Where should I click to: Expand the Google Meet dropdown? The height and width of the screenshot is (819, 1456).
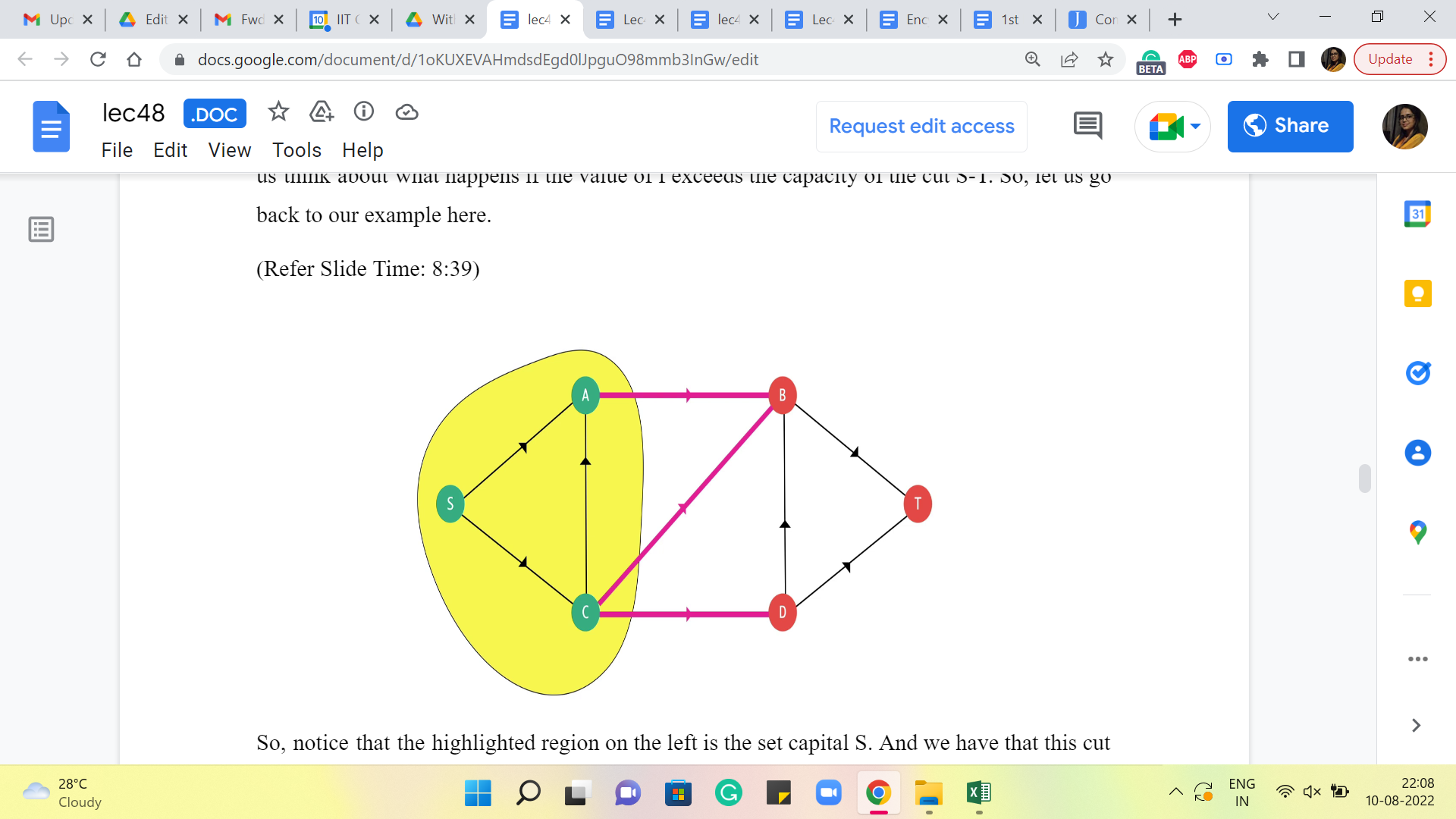click(1196, 126)
